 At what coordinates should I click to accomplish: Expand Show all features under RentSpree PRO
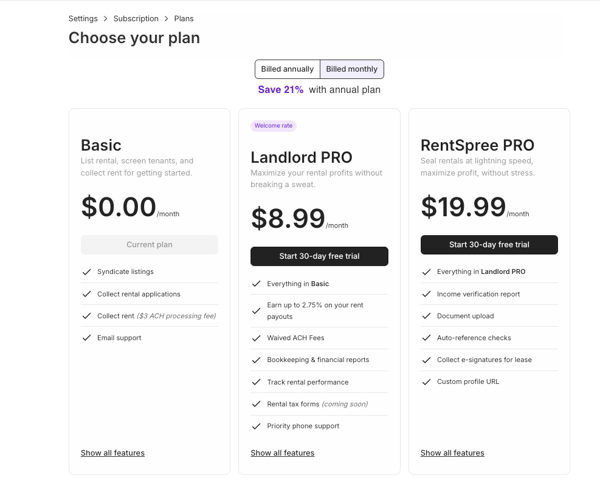(452, 453)
